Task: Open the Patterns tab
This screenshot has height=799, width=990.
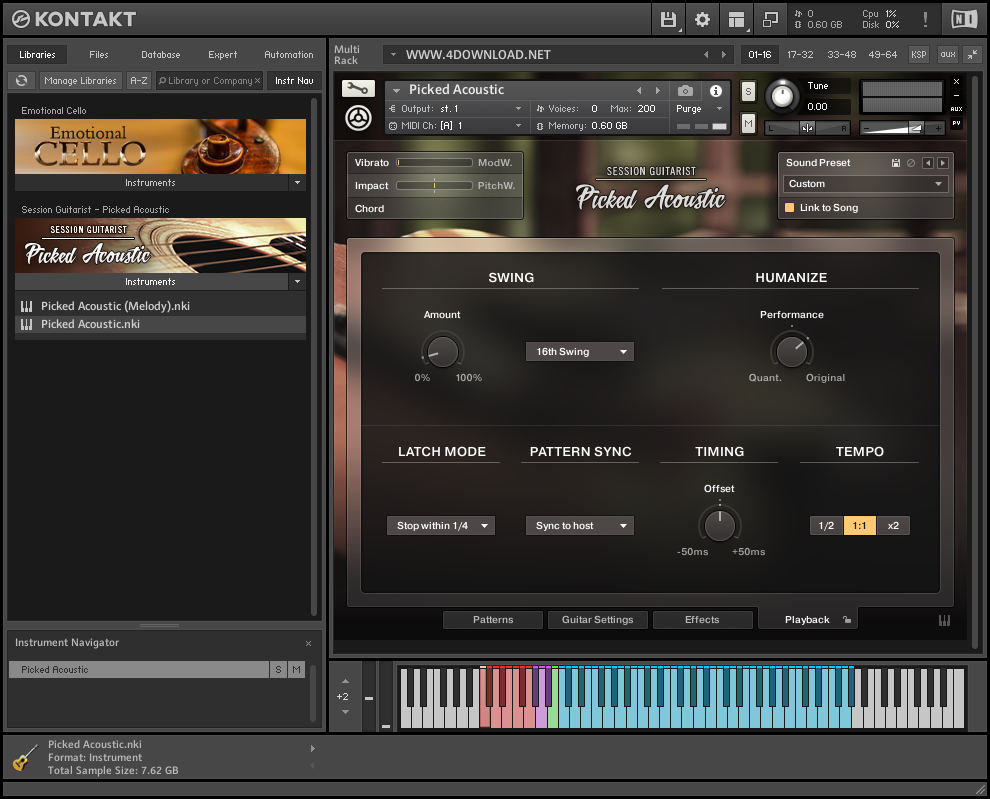Action: click(493, 620)
